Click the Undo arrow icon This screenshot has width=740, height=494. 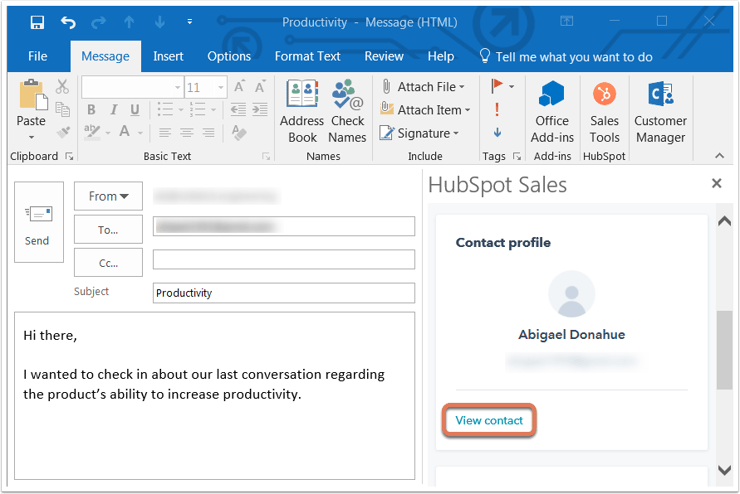[x=68, y=22]
